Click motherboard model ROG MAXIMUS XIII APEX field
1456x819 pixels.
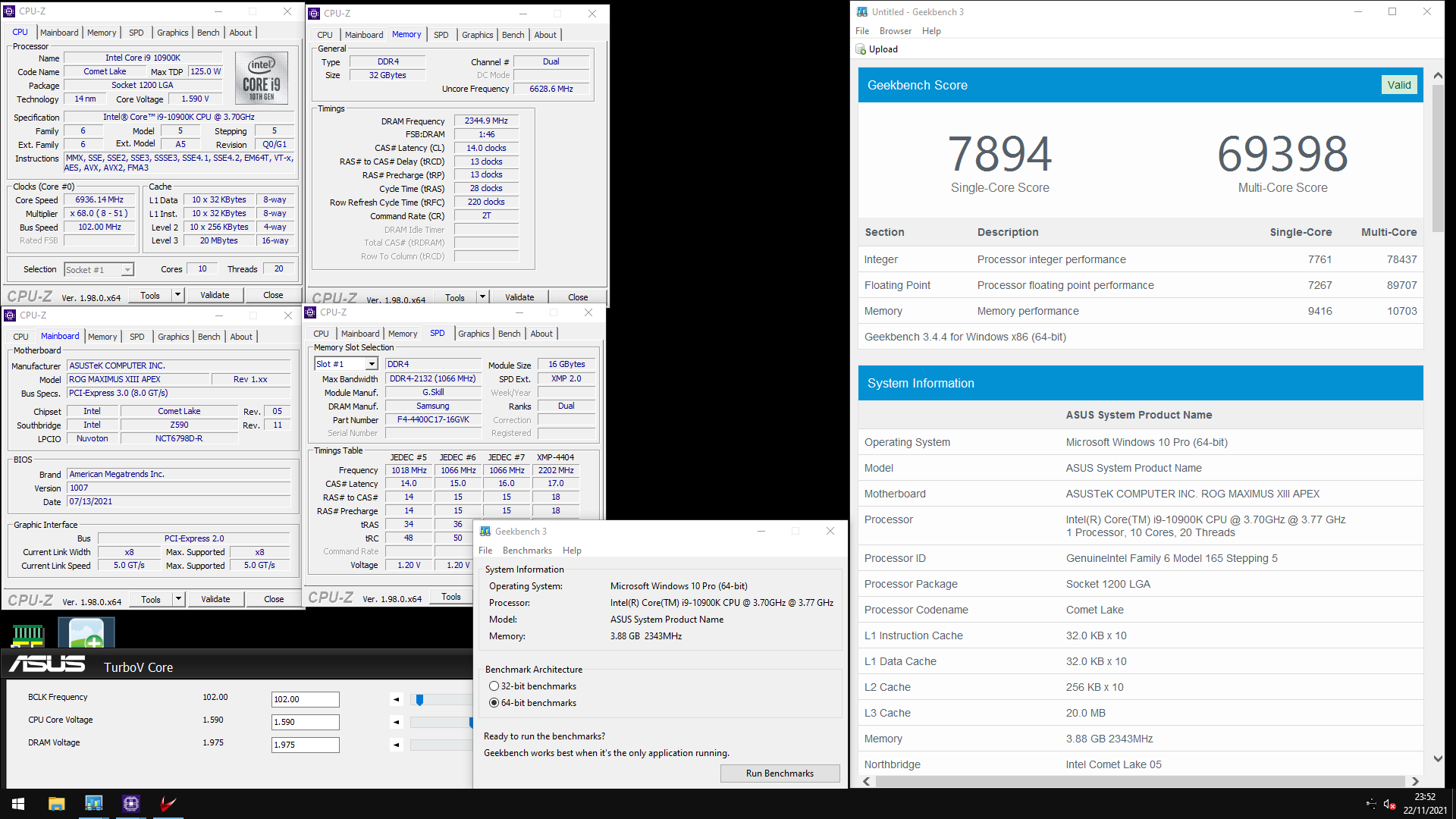138,379
